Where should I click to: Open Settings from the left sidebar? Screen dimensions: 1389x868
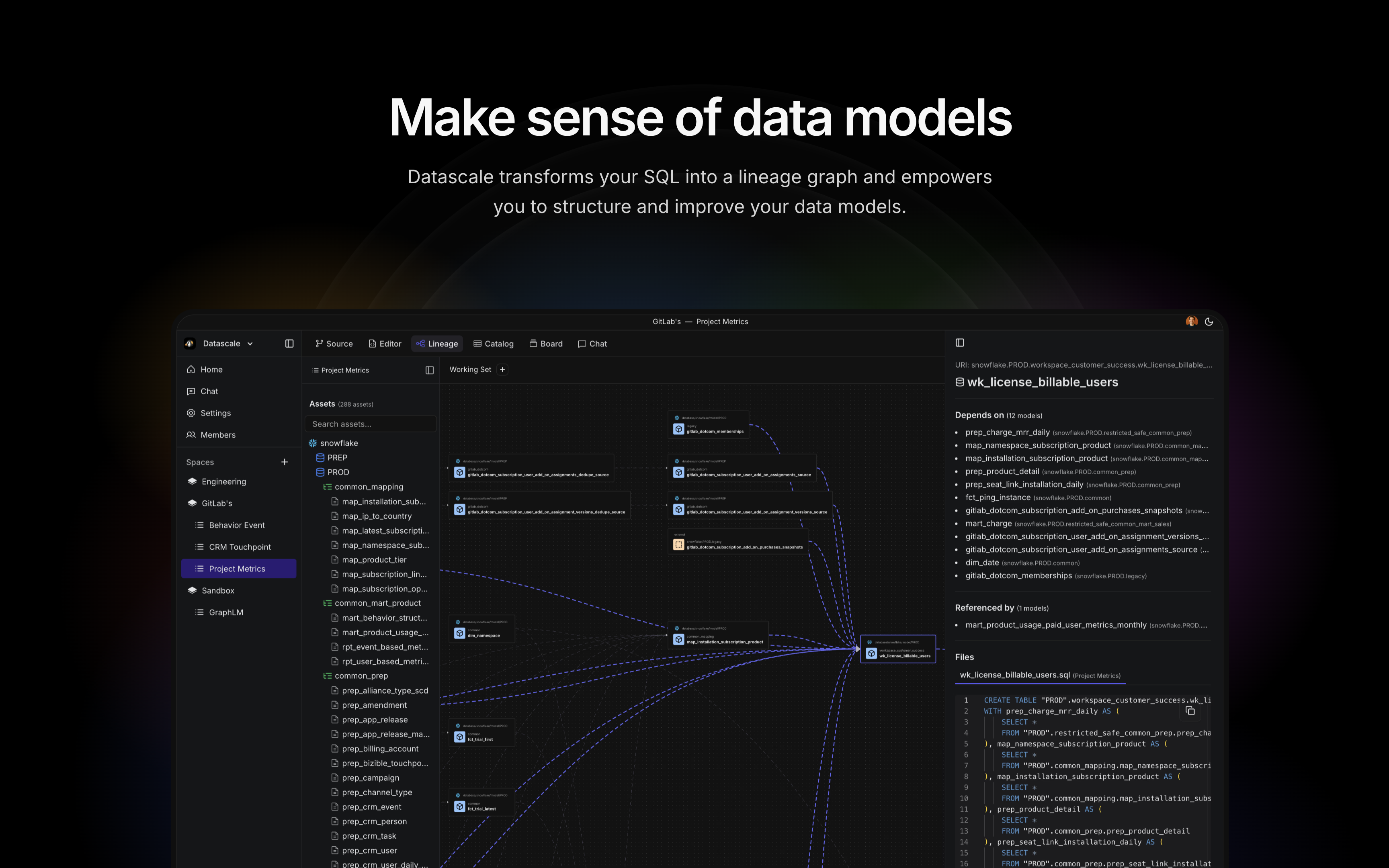pyautogui.click(x=216, y=413)
